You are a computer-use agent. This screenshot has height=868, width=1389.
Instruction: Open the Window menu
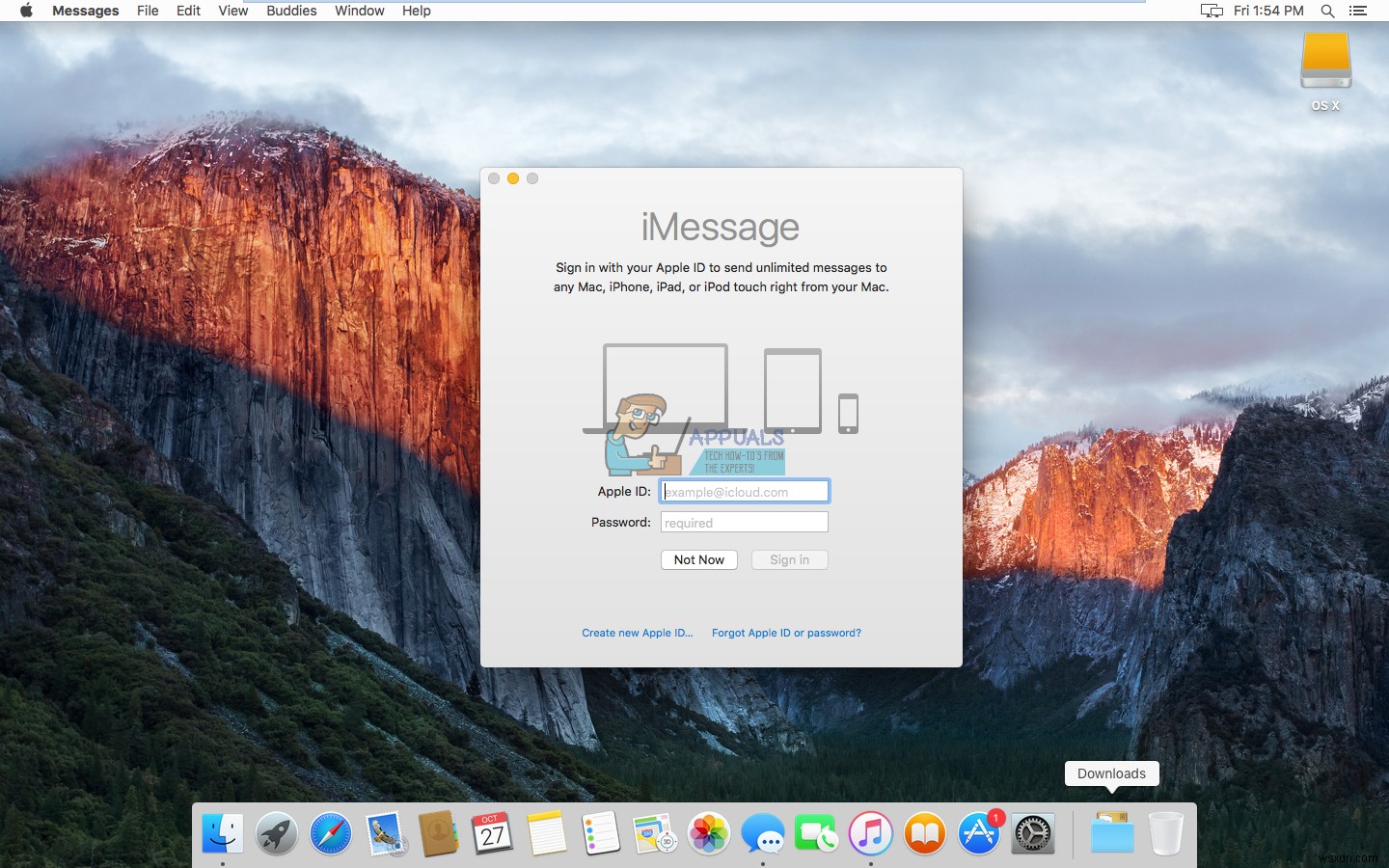click(359, 11)
